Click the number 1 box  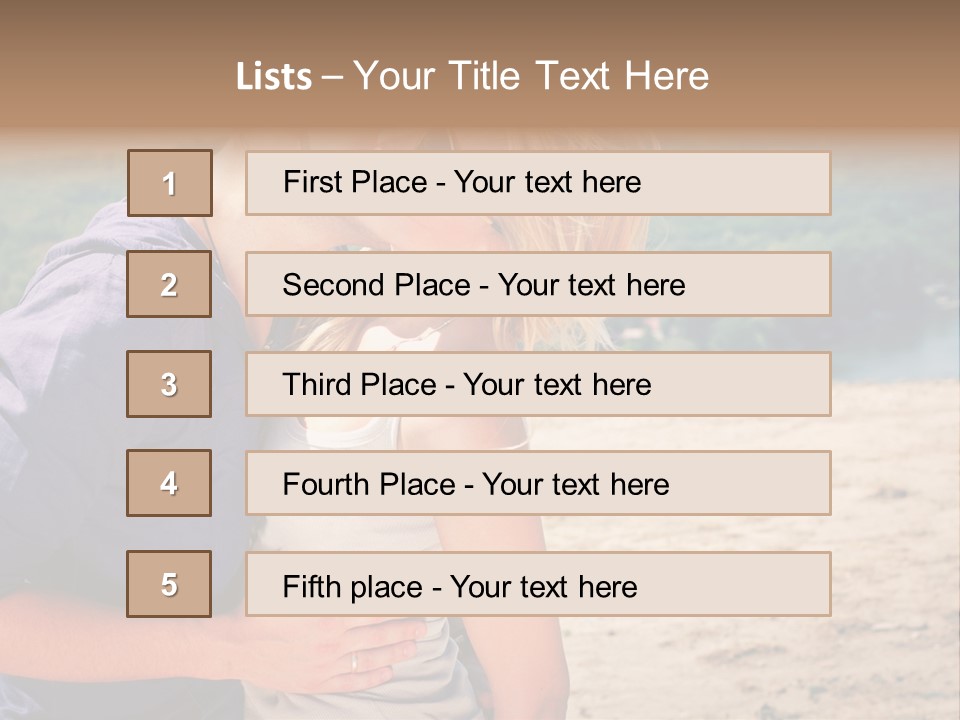(169, 183)
